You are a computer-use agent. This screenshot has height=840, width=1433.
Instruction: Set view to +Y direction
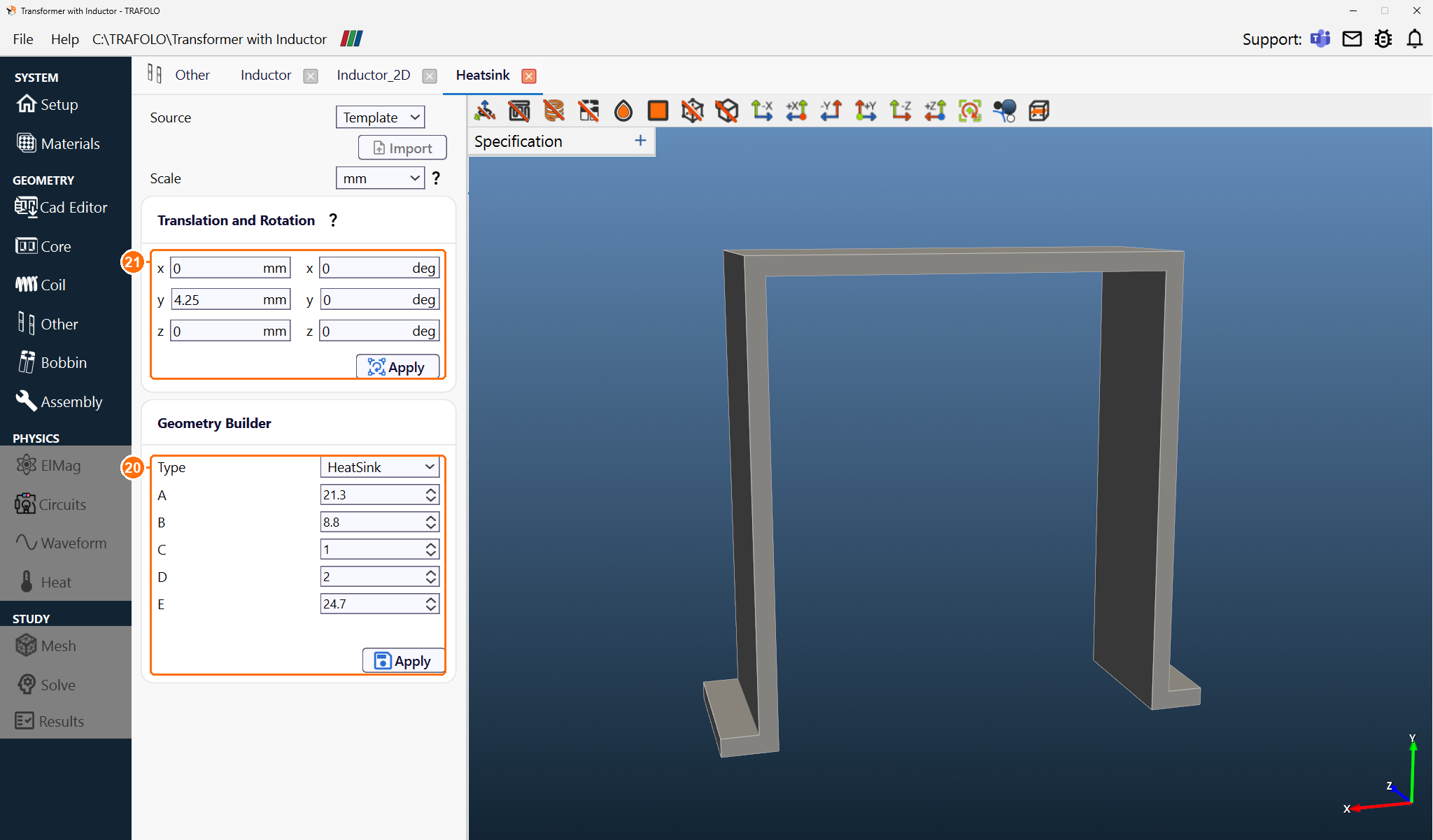866,111
